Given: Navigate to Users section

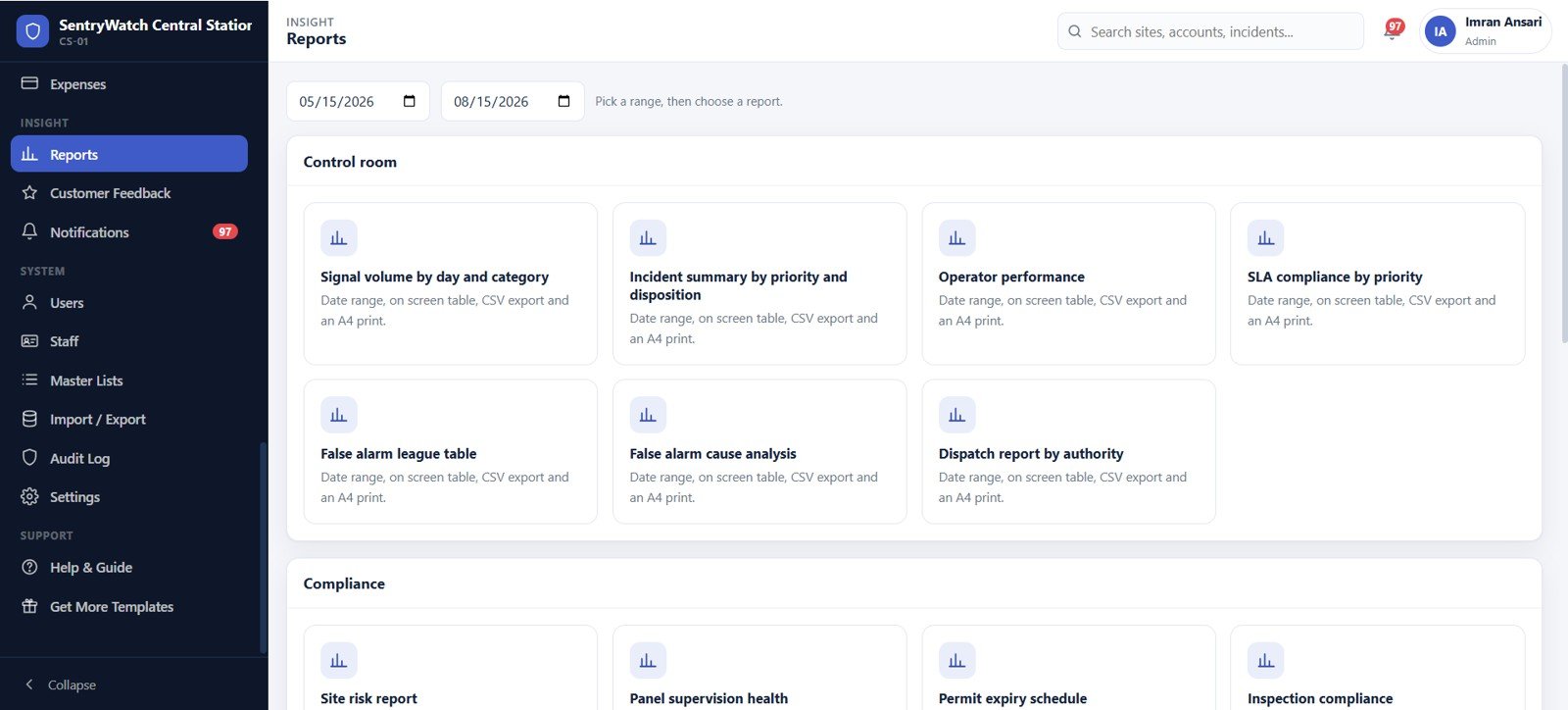Looking at the screenshot, I should (x=129, y=302).
